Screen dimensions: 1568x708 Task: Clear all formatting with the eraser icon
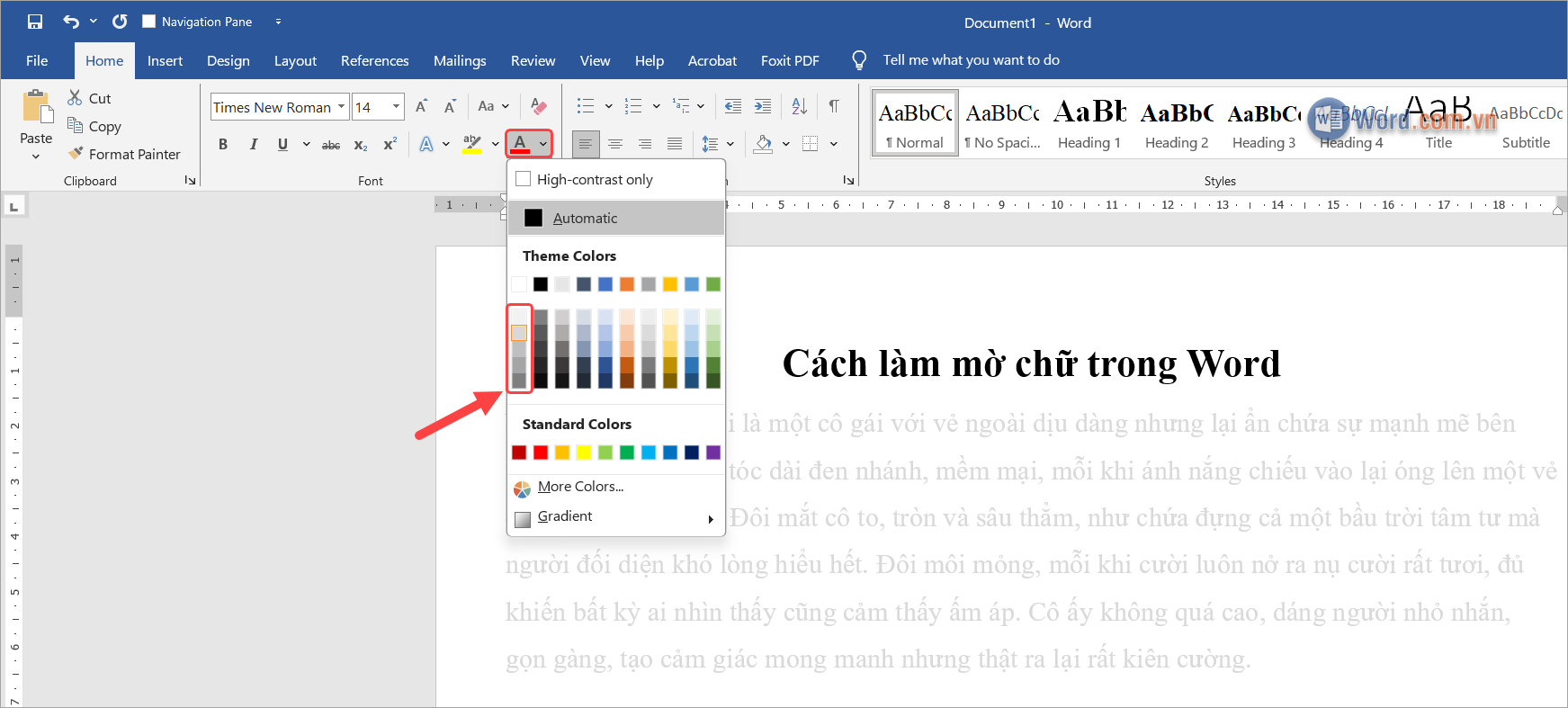[x=539, y=107]
